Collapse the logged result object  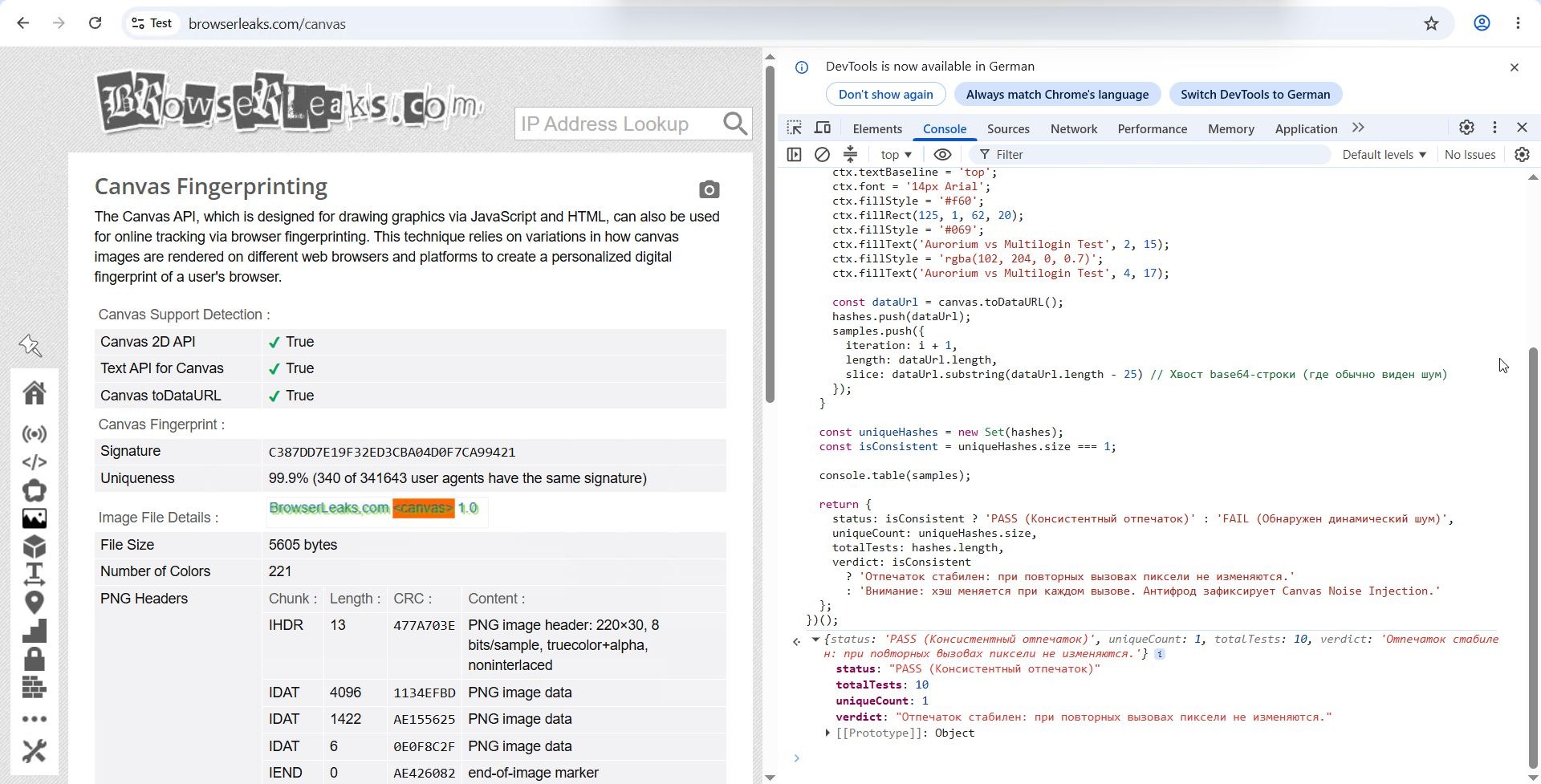click(x=815, y=640)
